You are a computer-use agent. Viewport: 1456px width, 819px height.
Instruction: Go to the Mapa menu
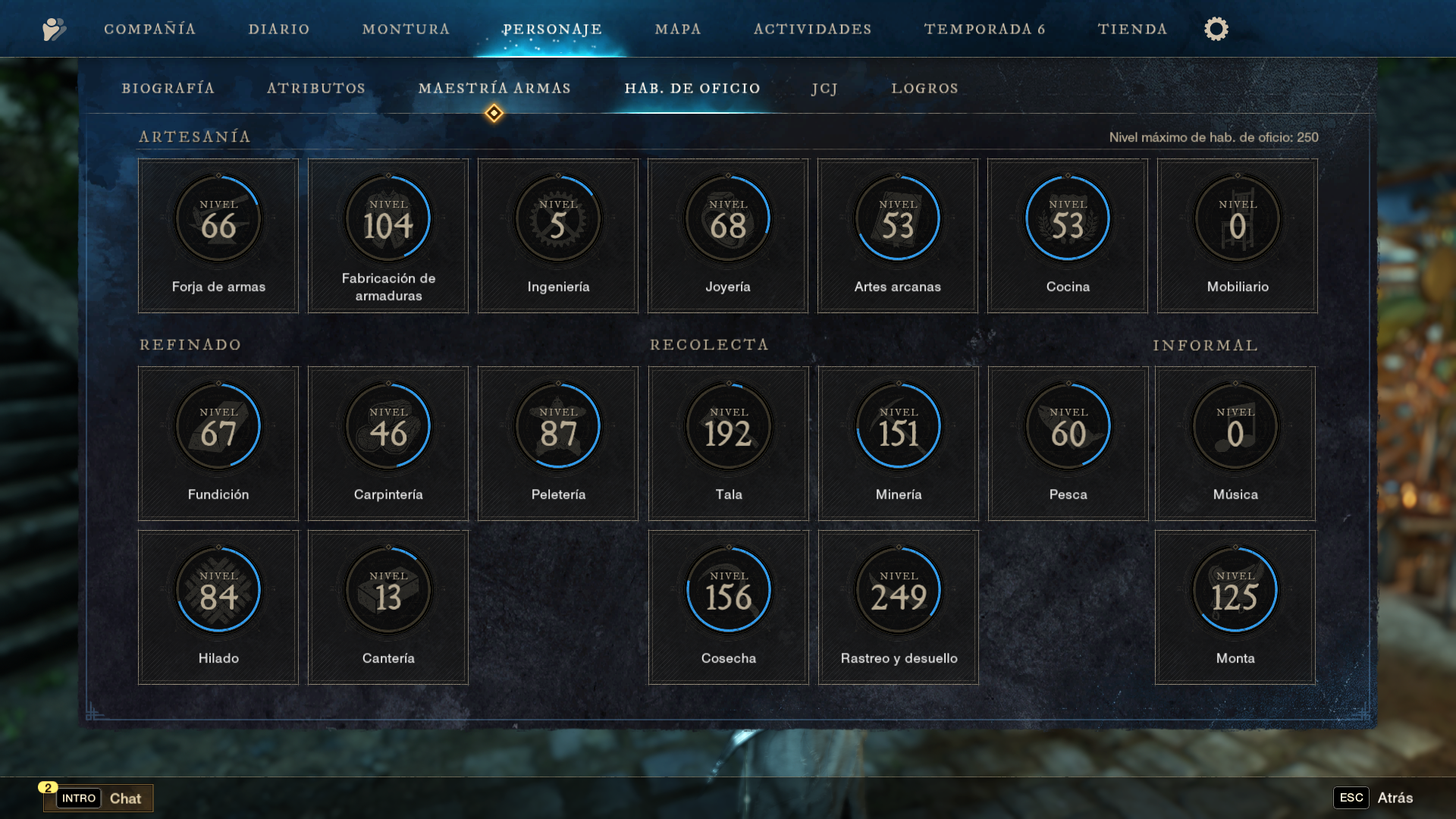tap(678, 29)
